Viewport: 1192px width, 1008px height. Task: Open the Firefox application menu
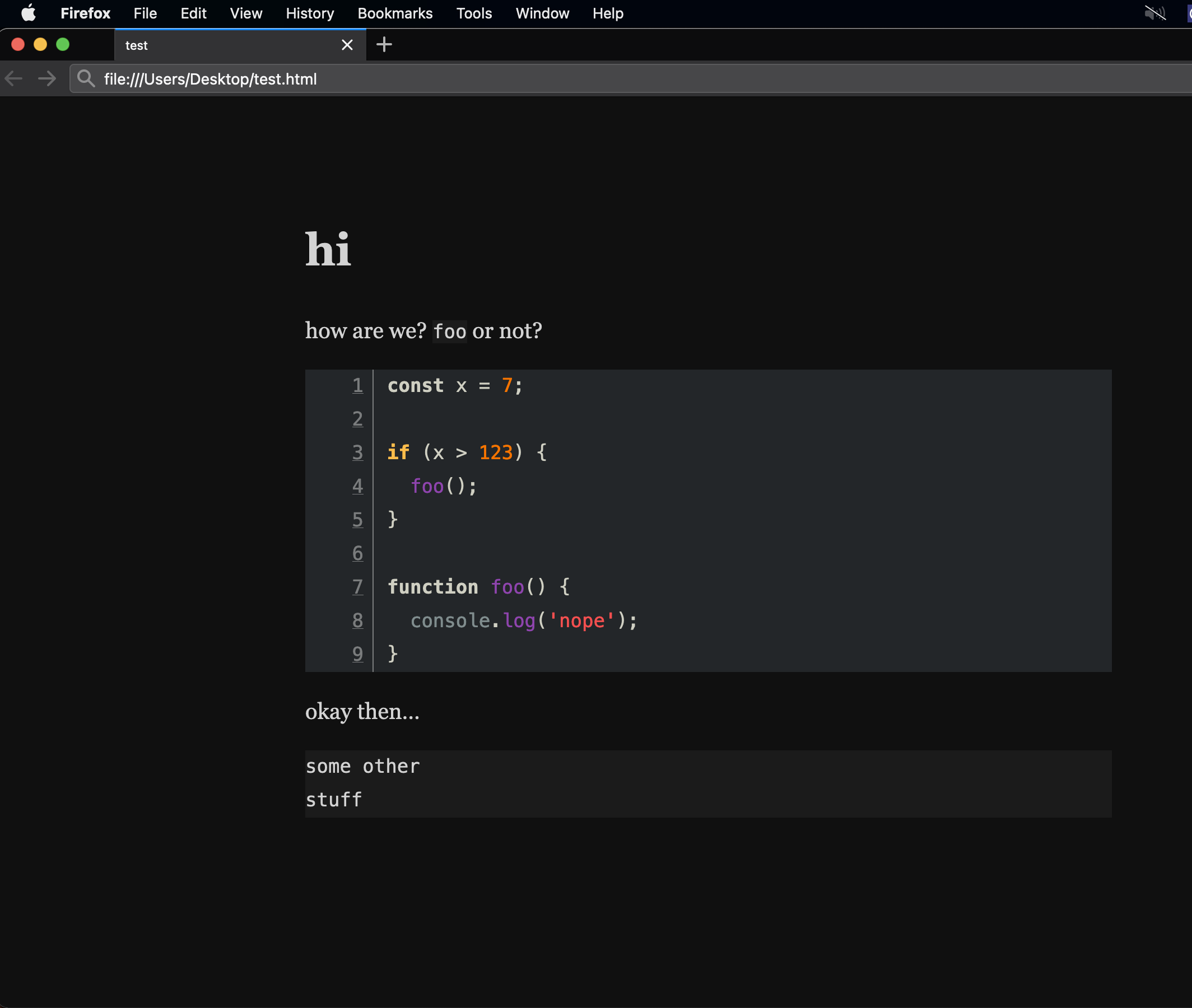click(x=85, y=13)
